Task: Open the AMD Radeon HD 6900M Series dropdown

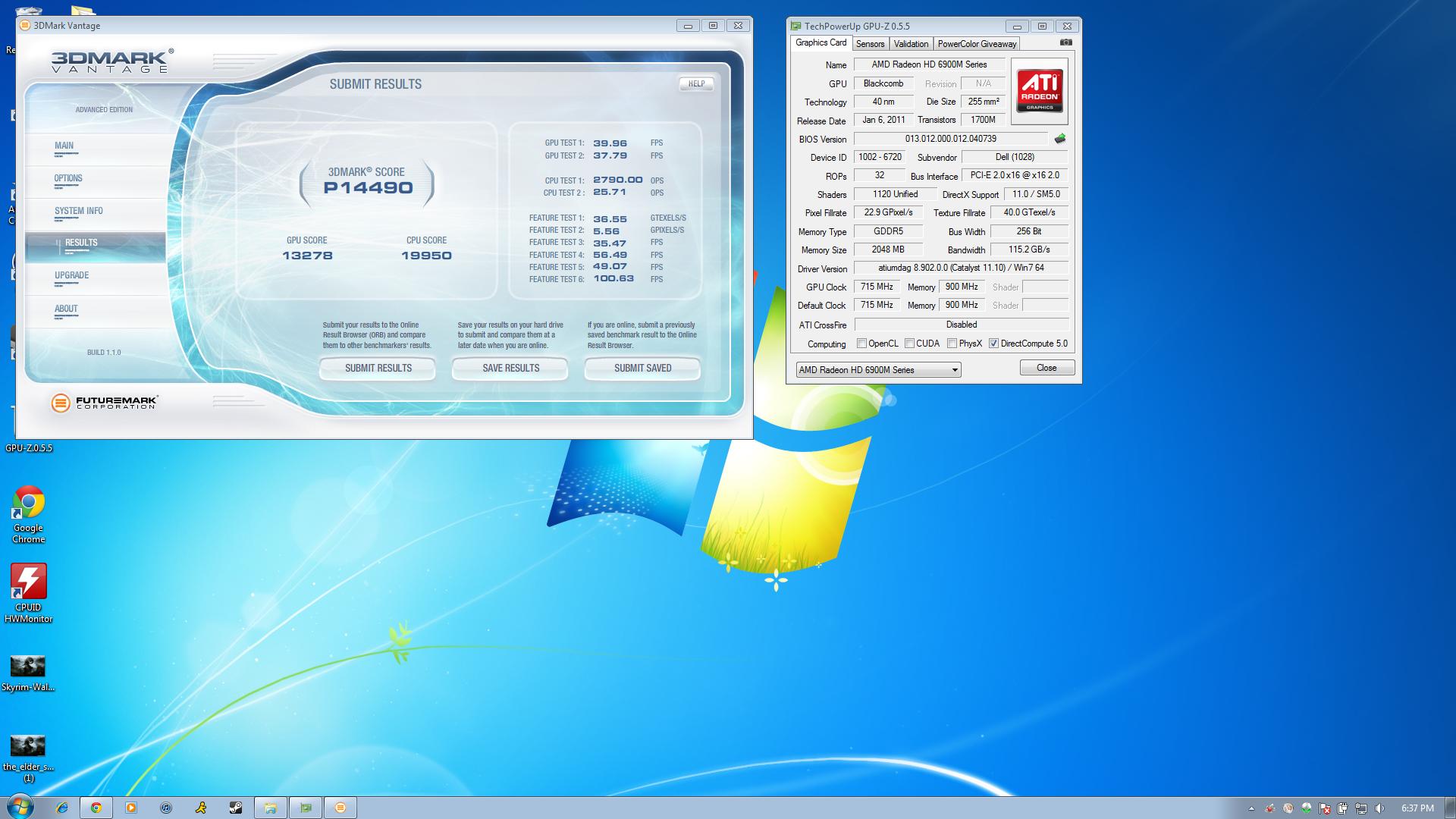Action: point(878,369)
